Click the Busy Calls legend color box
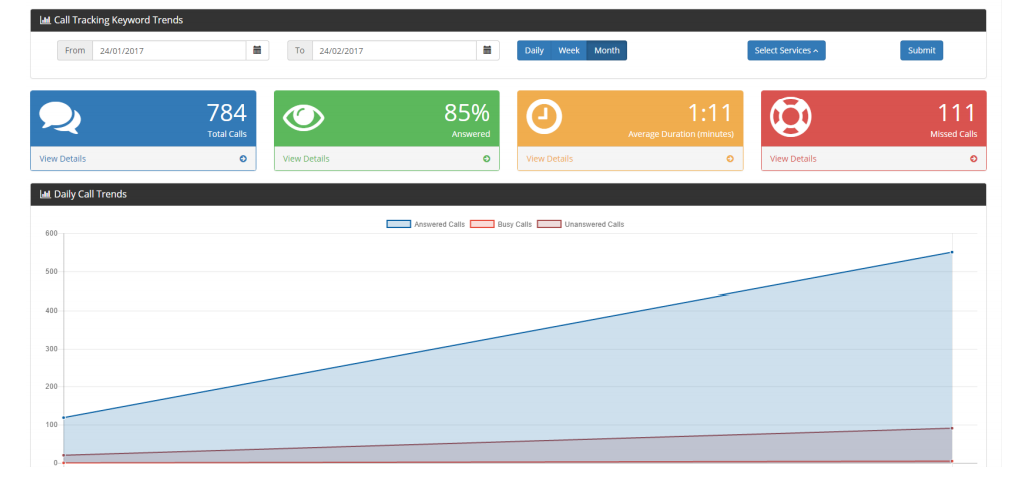The height and width of the screenshot is (487, 1031). click(482, 224)
